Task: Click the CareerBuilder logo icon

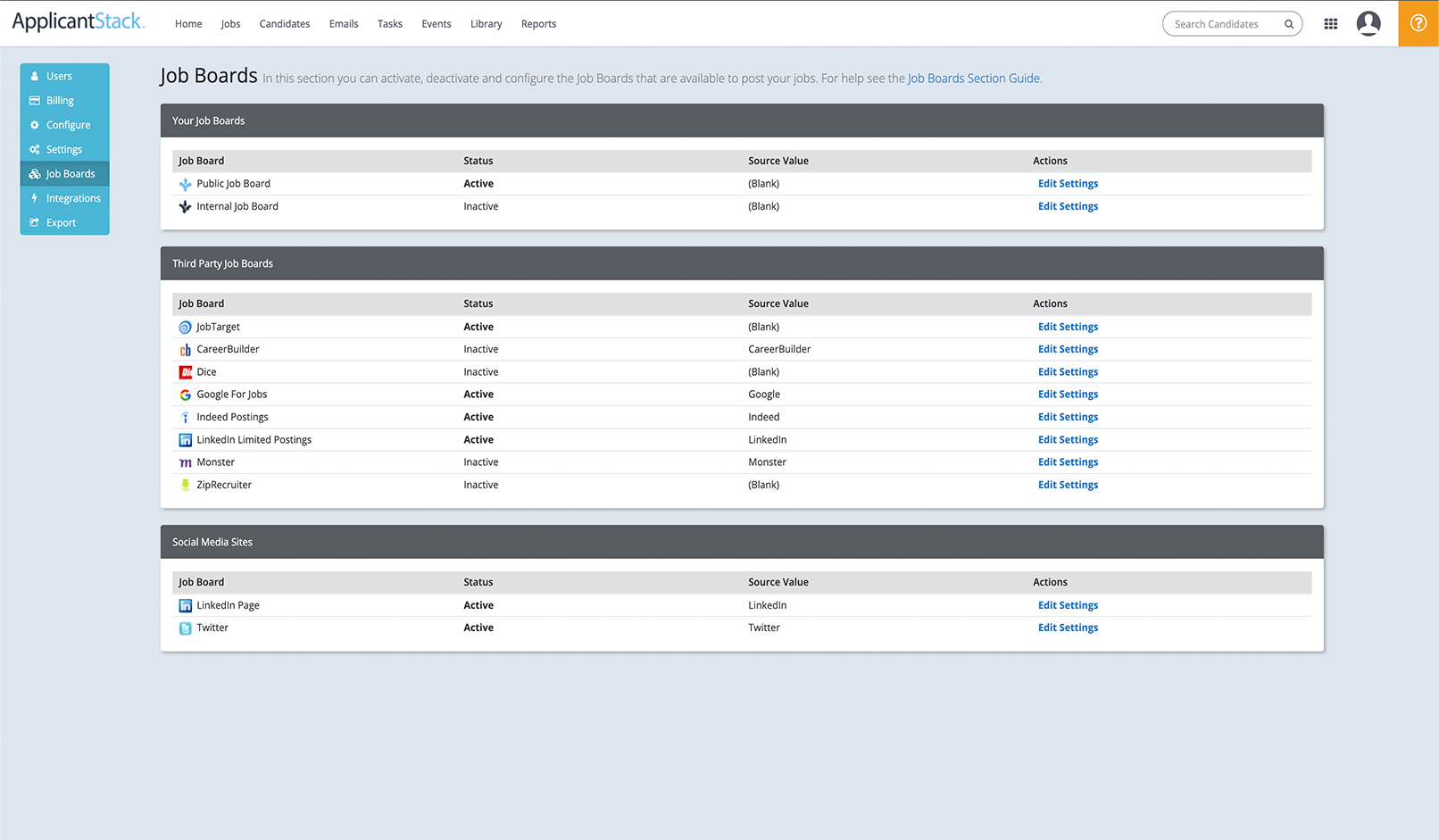Action: click(186, 350)
